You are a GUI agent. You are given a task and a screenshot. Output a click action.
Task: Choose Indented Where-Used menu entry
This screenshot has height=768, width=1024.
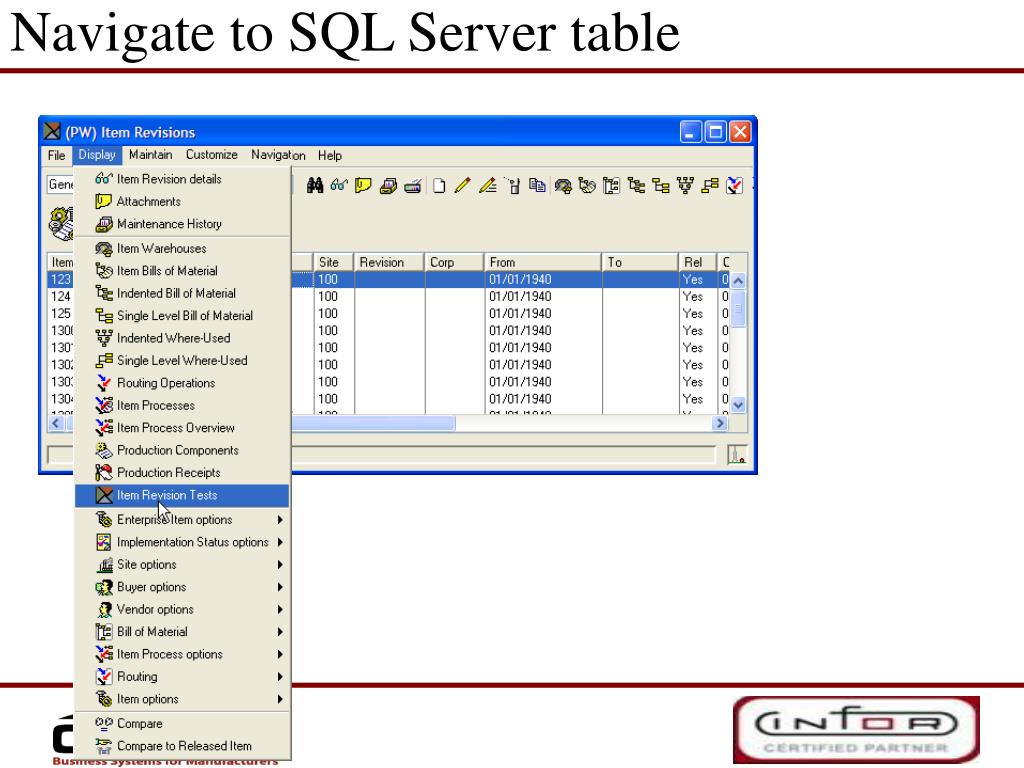(182, 338)
